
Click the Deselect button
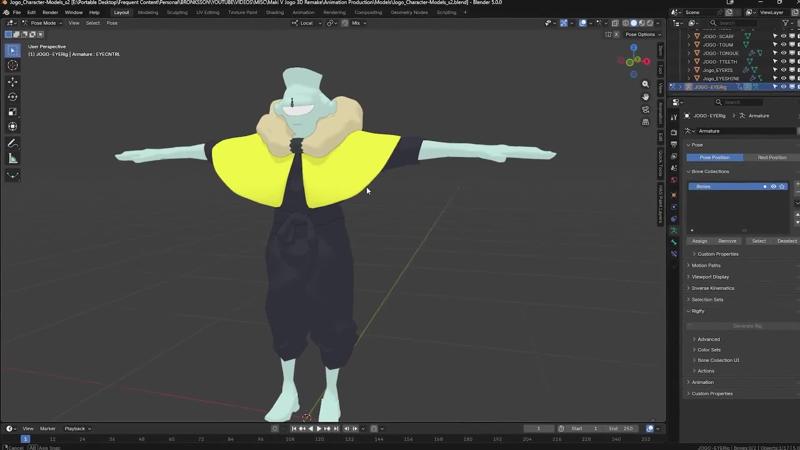[786, 241]
